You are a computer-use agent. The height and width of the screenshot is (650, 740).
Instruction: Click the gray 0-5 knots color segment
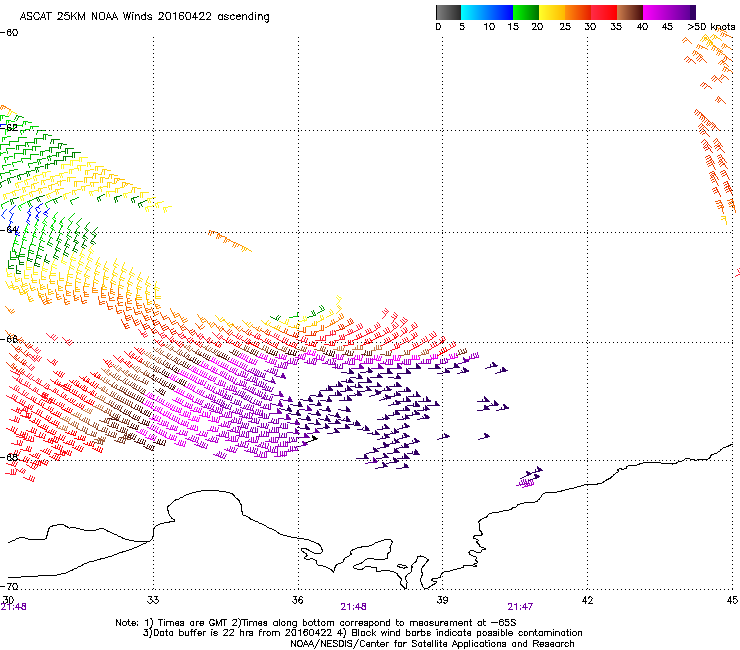coord(448,12)
